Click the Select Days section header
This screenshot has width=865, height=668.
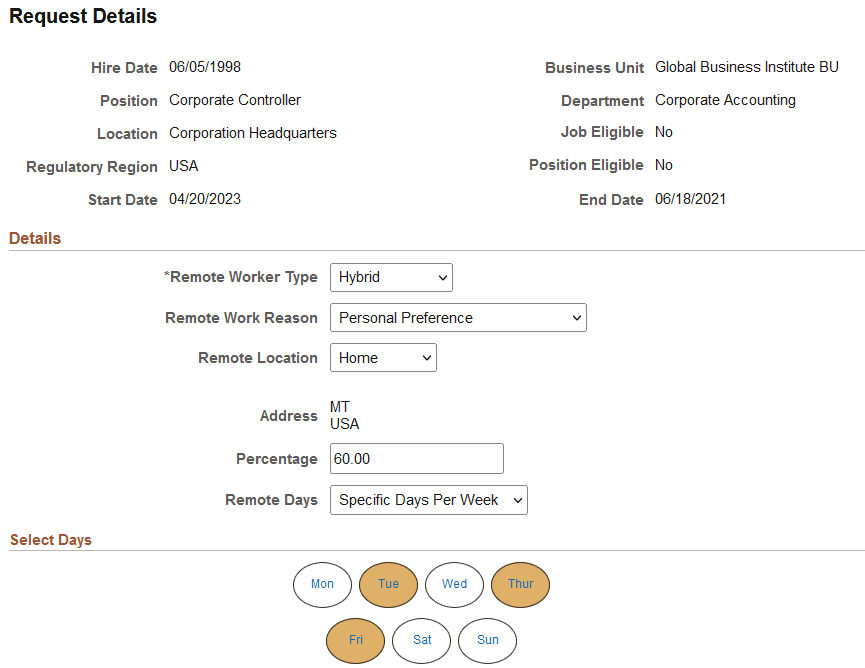pos(51,539)
